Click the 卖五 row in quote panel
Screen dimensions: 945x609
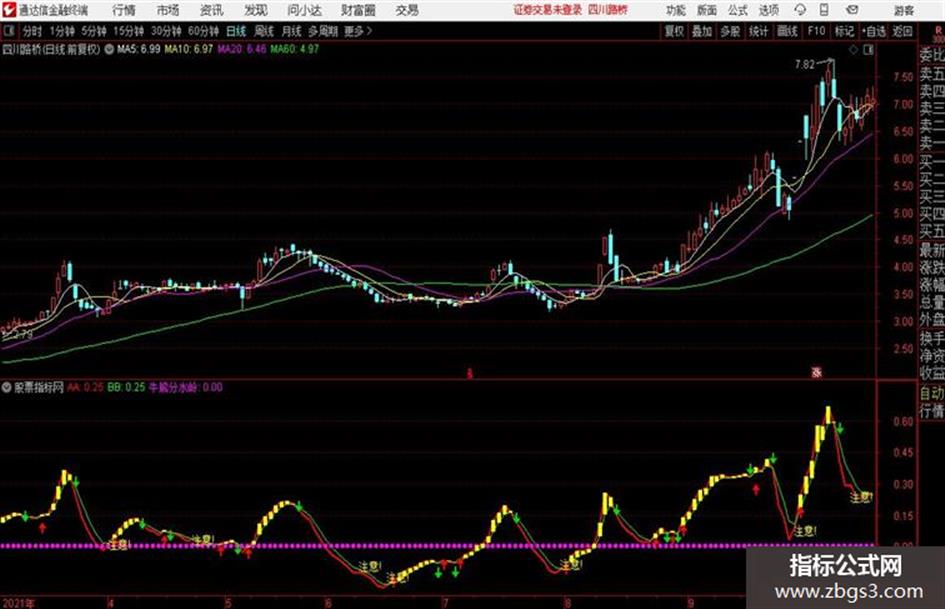coord(932,74)
